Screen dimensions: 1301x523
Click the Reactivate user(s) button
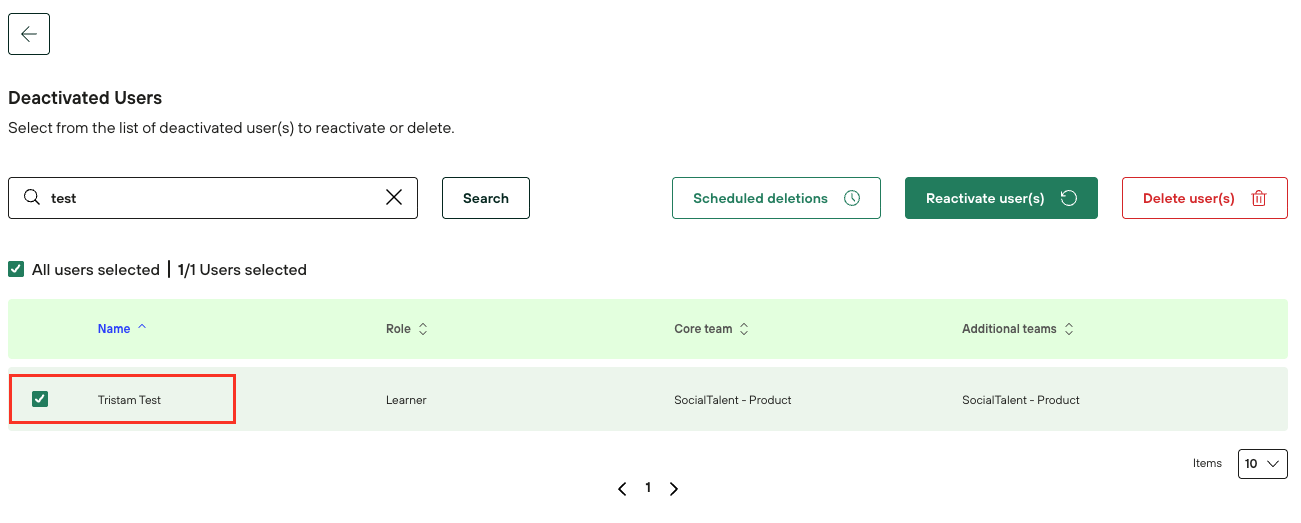click(985, 198)
